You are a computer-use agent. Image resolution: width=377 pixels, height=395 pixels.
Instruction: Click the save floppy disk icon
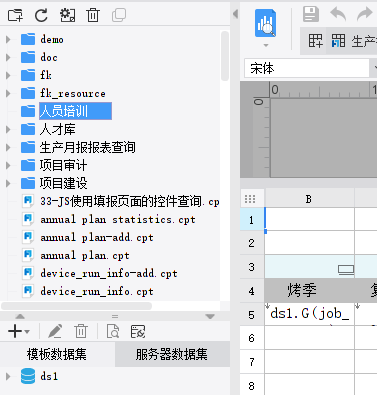tap(311, 14)
